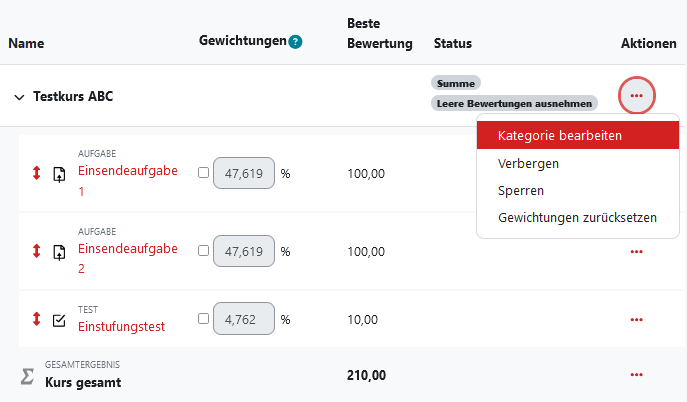The width and height of the screenshot is (687, 402).
Task: Click the Einstufungstest weight field showing 4,762
Action: pyautogui.click(x=244, y=319)
